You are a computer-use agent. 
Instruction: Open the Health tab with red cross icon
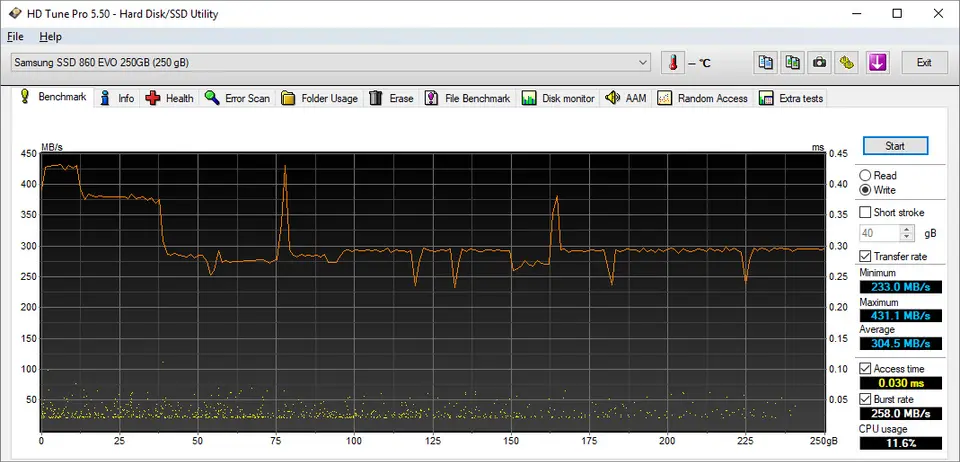[x=169, y=98]
